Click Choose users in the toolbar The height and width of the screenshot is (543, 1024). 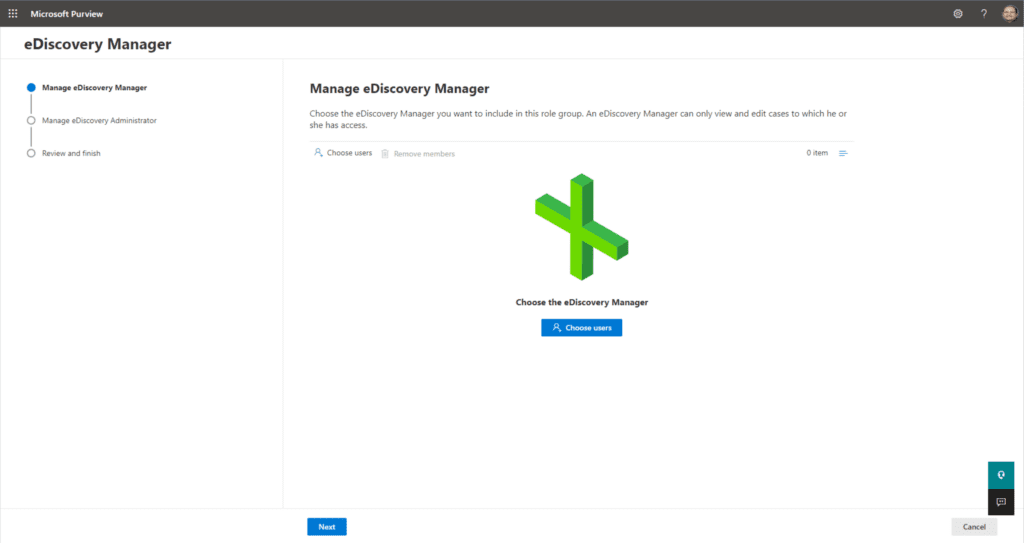point(343,153)
